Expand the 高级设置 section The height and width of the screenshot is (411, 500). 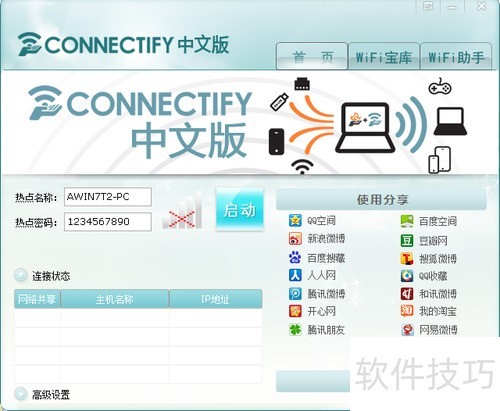click(21, 394)
